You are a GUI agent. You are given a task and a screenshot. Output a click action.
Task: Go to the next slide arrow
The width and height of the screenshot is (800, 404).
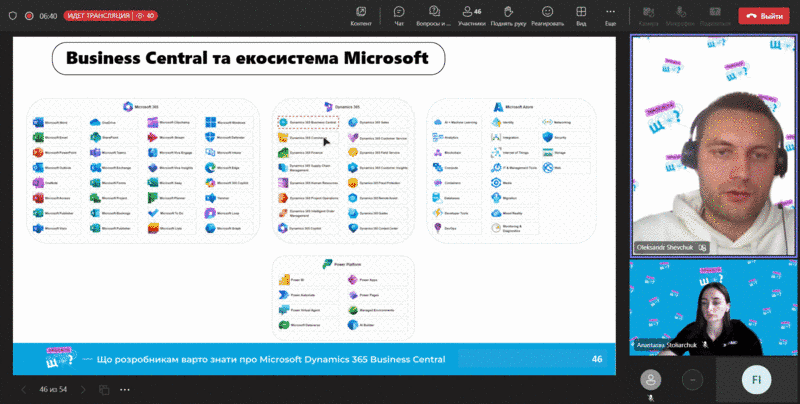click(83, 390)
